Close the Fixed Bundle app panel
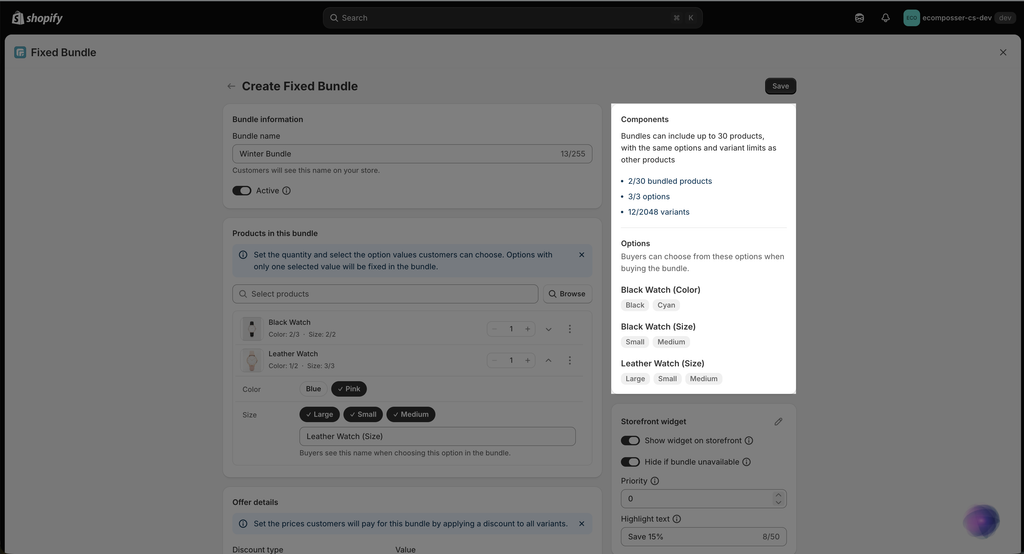The width and height of the screenshot is (1024, 554). click(1003, 52)
